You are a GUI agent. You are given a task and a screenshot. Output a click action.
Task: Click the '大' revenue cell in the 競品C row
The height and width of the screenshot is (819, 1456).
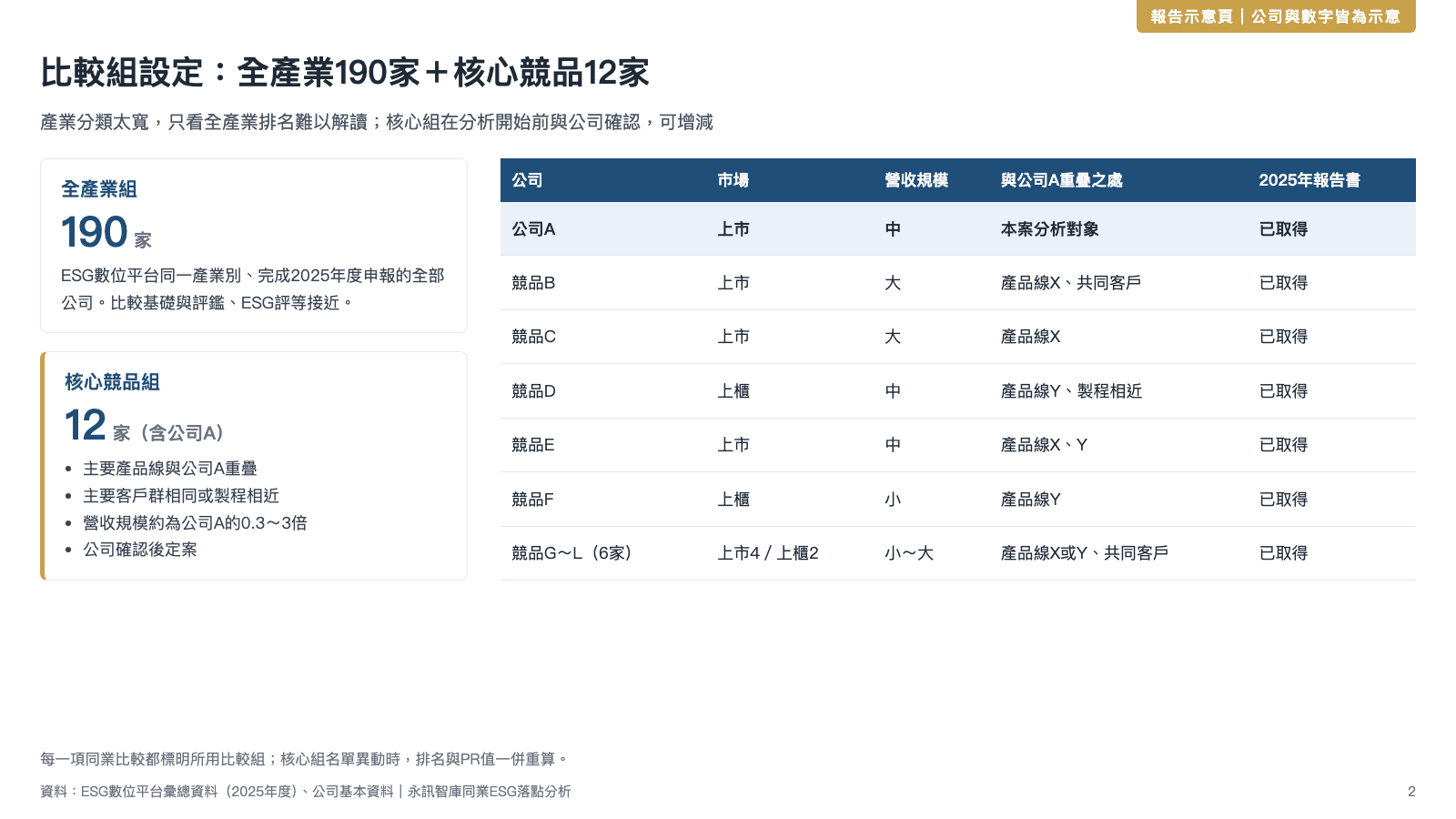(893, 337)
